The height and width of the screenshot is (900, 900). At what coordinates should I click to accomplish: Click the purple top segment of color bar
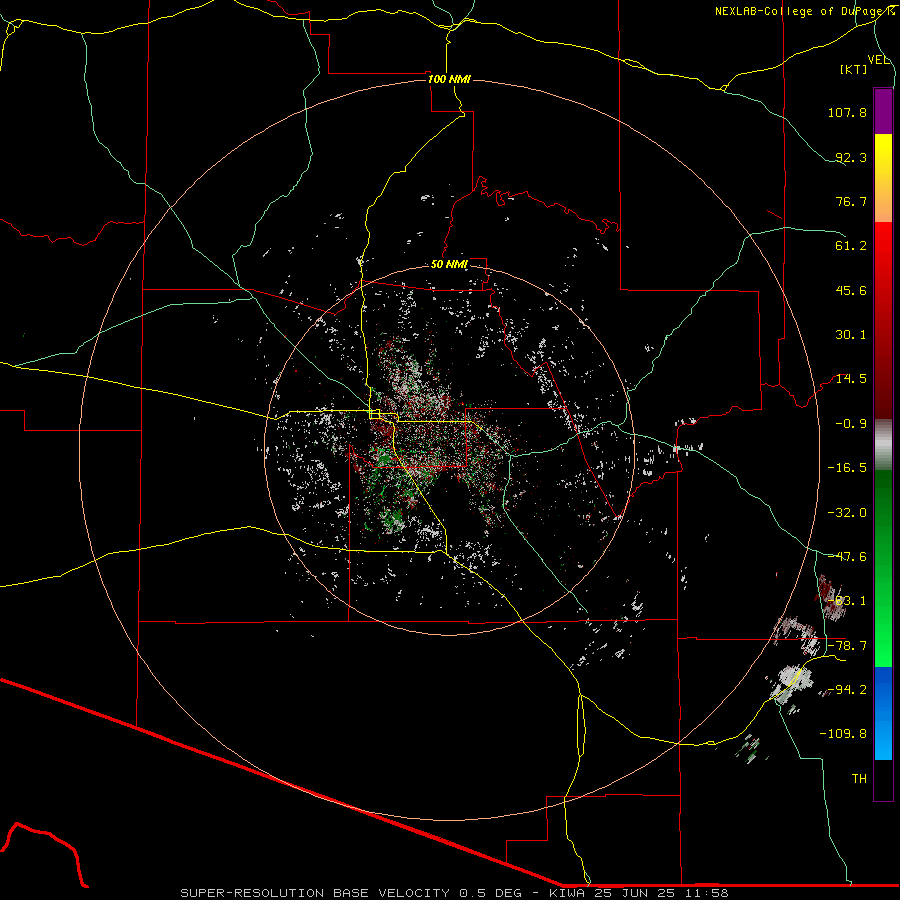point(883,111)
